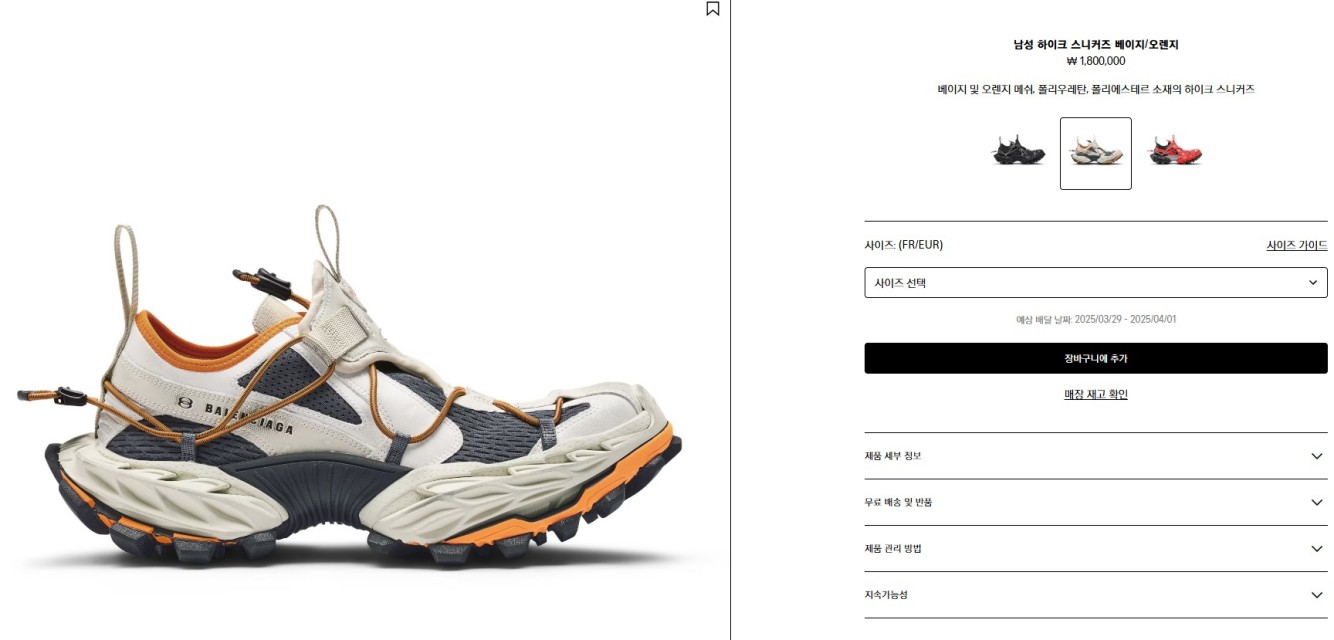Screen dimensions: 1334x640
Task: Click the 장바구니에 추가 button
Action: pos(1096,358)
